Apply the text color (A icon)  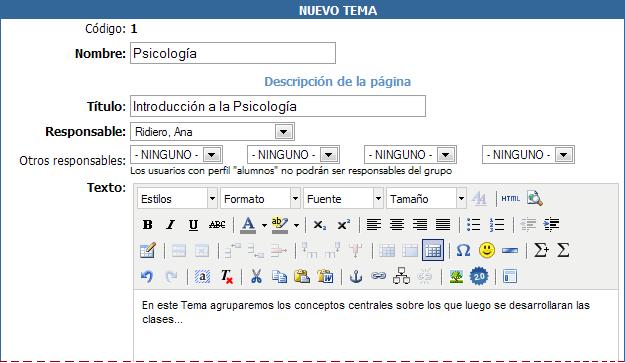[248, 225]
